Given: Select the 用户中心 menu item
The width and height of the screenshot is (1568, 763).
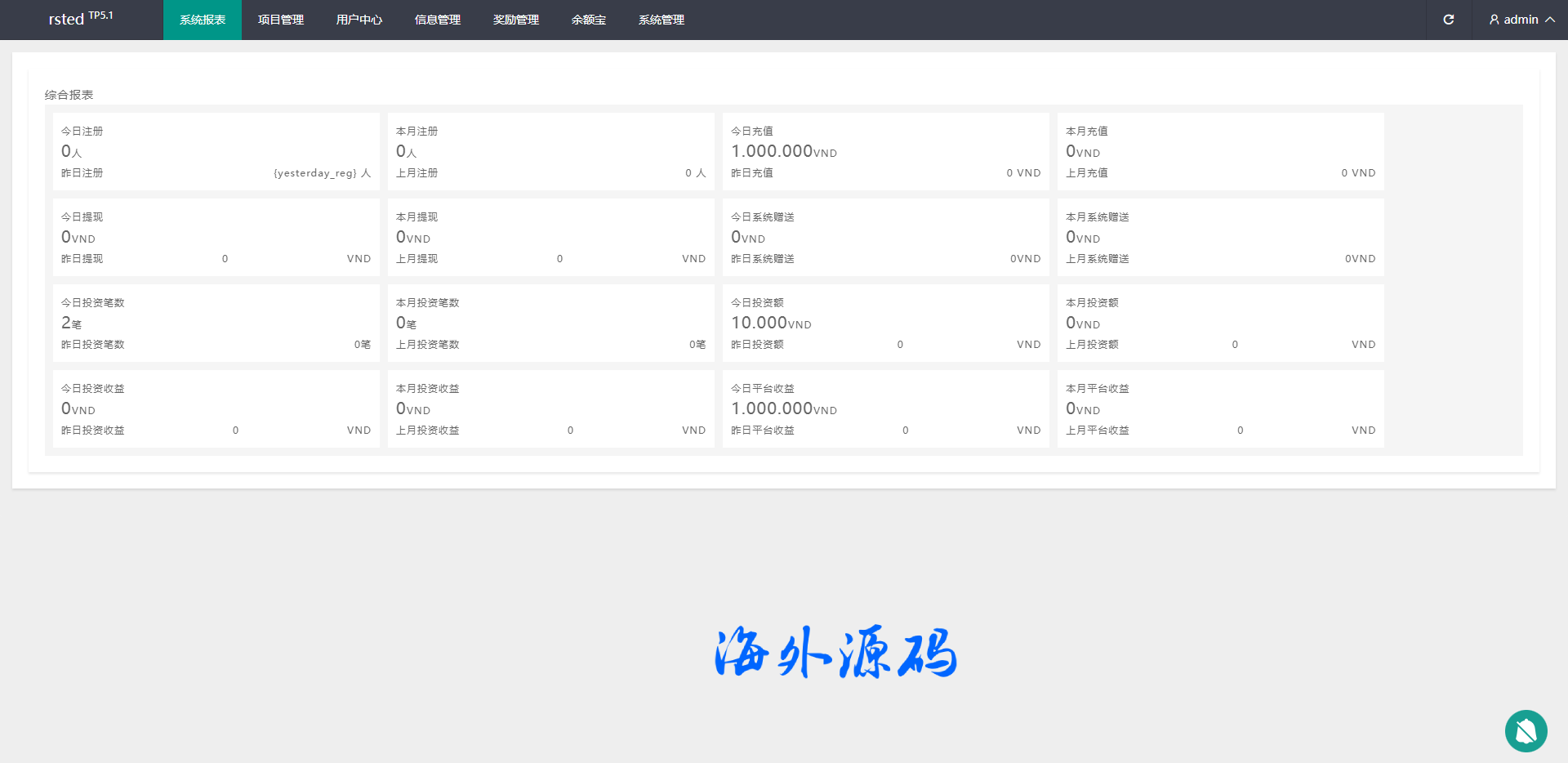Looking at the screenshot, I should point(359,20).
